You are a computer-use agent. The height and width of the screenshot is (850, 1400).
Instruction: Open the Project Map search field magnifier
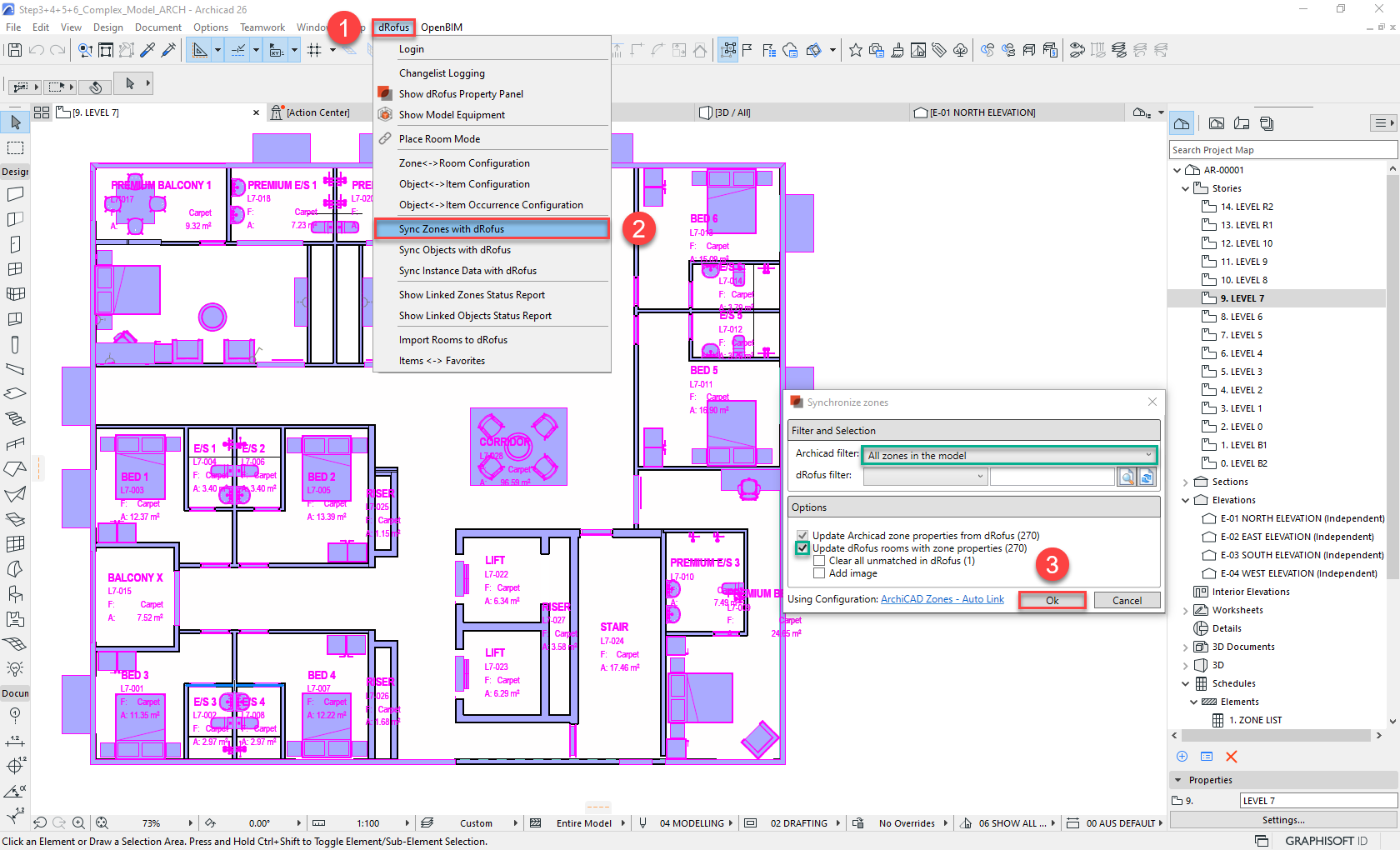pyautogui.click(x=1225, y=149)
